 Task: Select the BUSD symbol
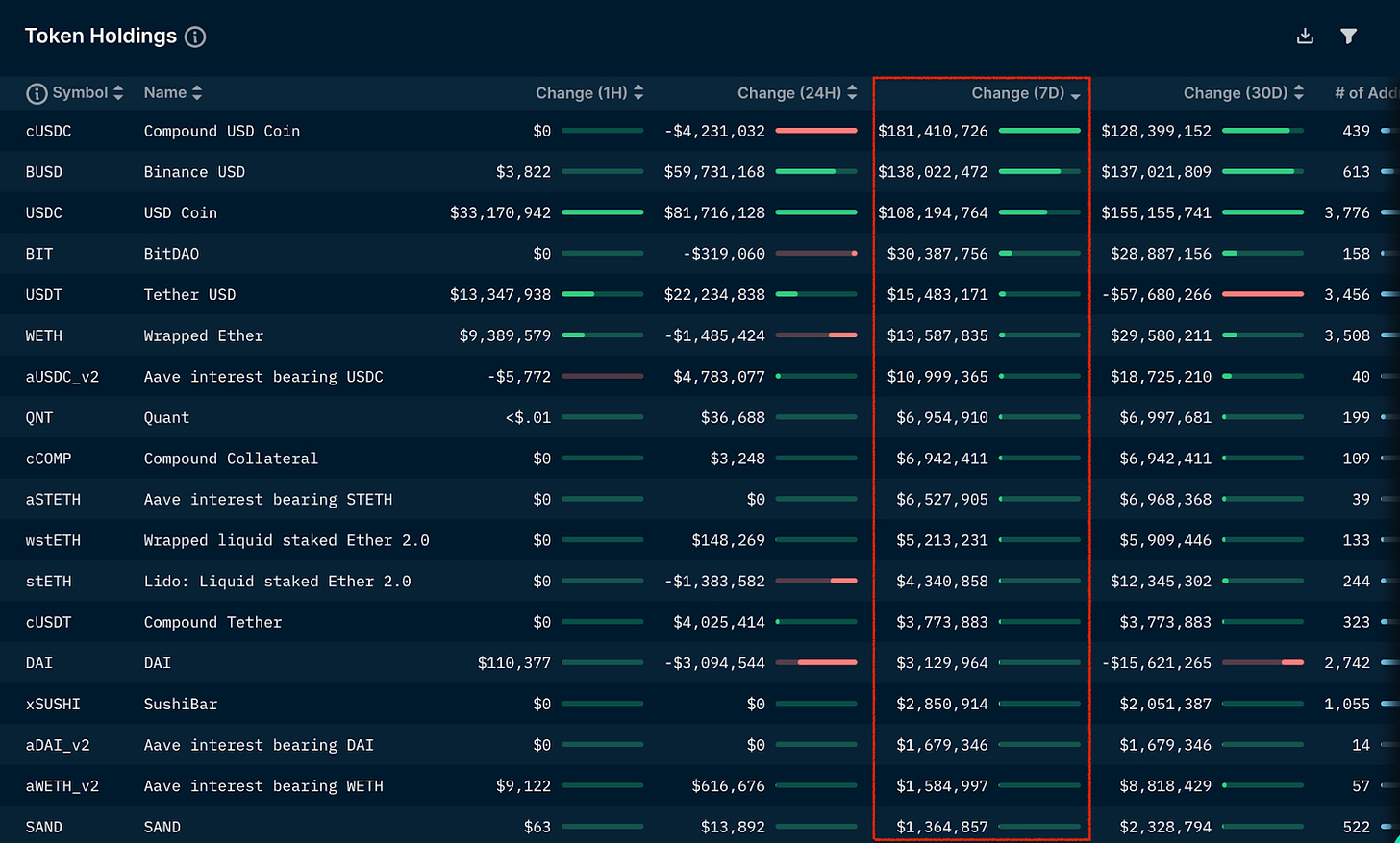tap(44, 172)
